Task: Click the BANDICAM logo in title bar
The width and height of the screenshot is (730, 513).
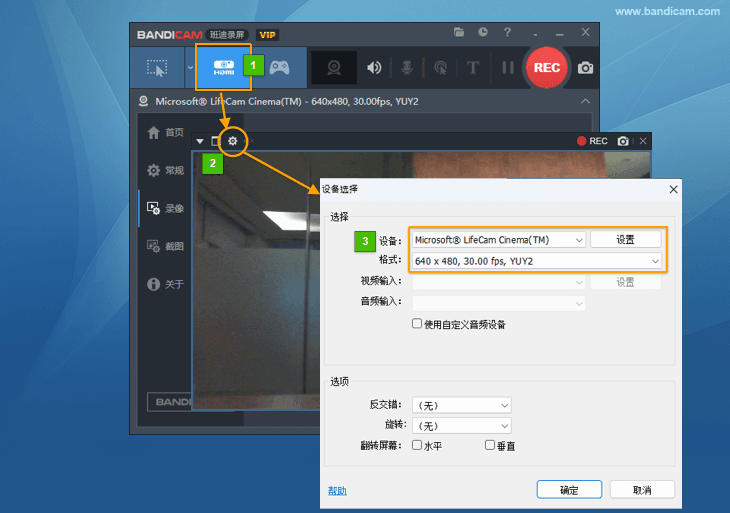Action: [x=169, y=35]
